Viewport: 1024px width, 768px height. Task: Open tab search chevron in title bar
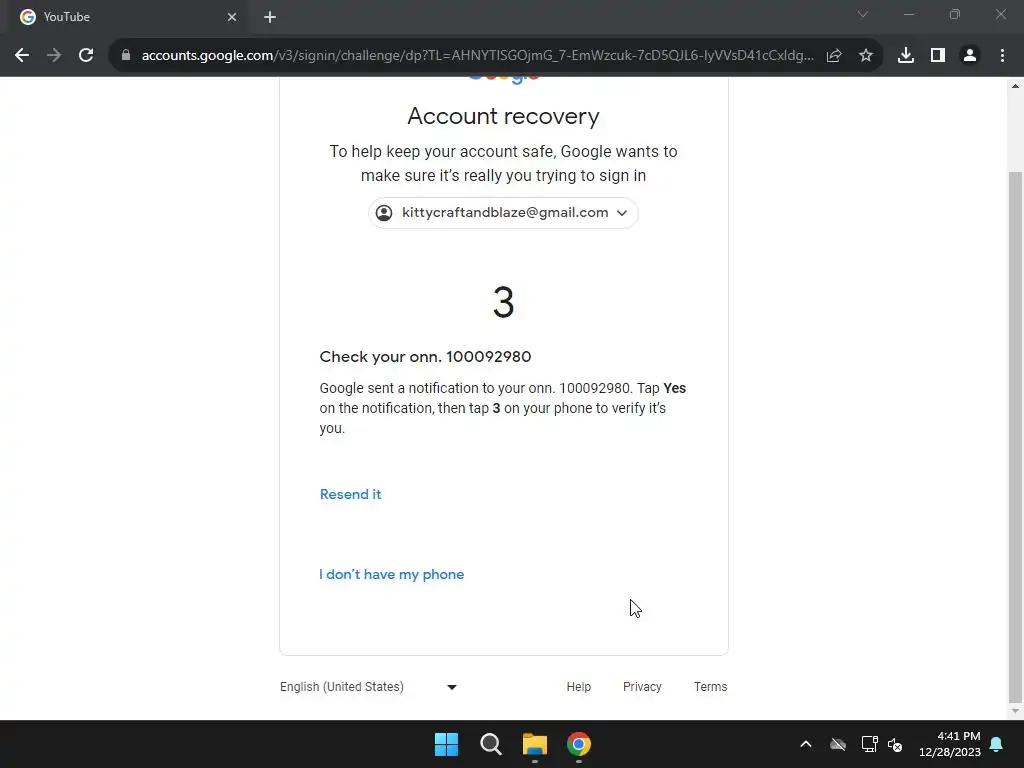coord(863,14)
